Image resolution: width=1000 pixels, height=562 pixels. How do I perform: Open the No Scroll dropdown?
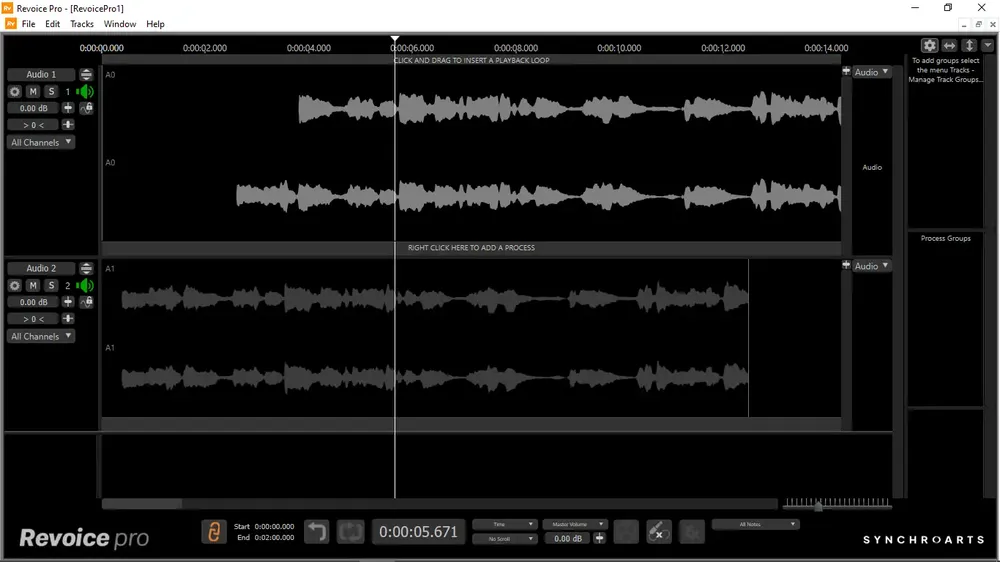504,539
